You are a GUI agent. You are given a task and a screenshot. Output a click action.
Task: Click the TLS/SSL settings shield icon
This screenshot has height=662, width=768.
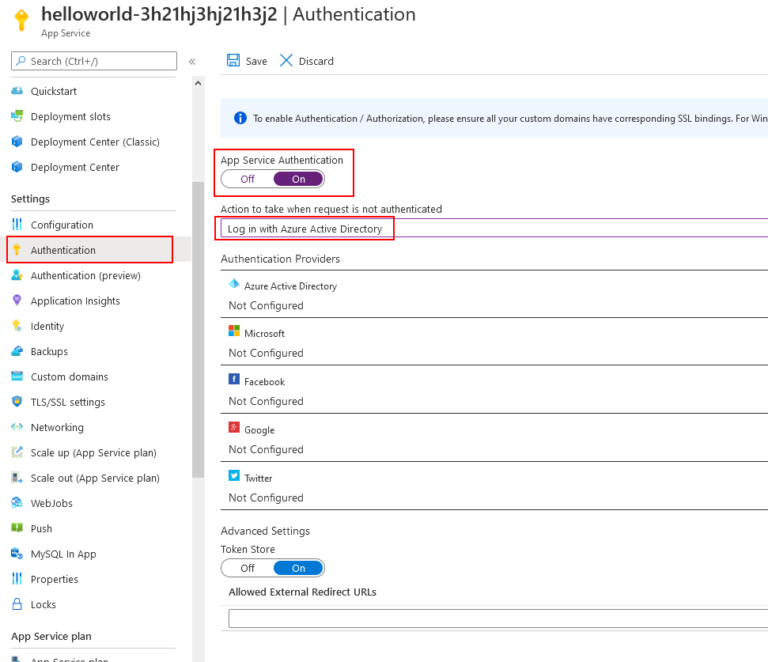pos(17,402)
